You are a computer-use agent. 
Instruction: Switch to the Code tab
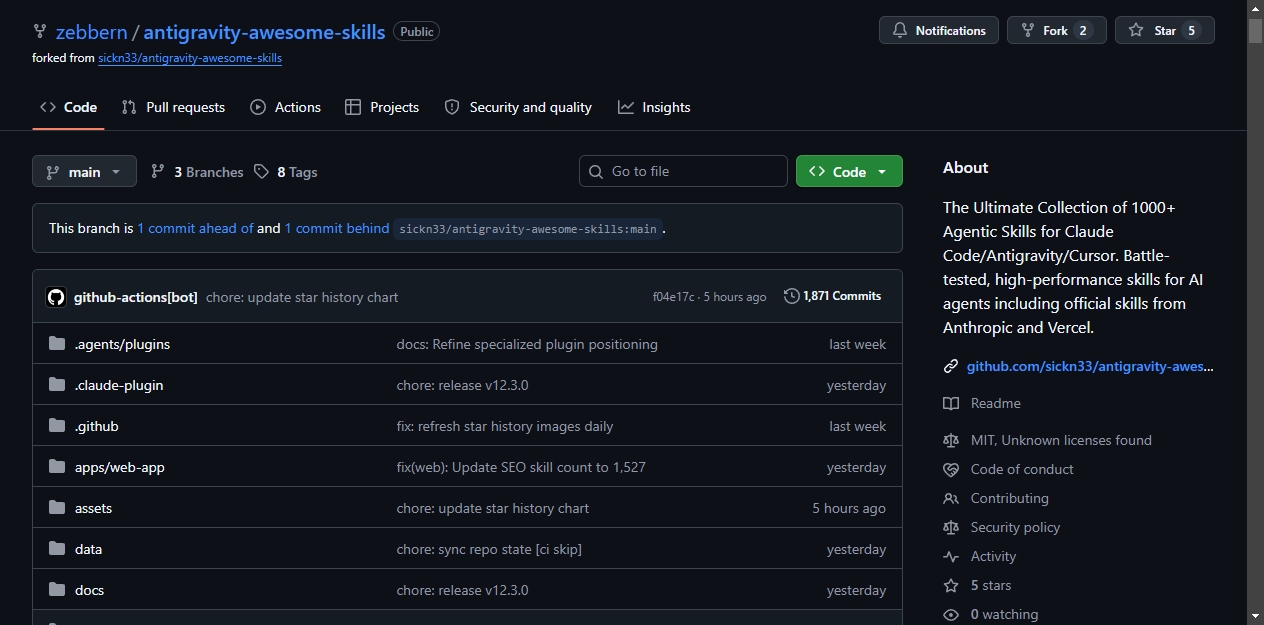68,107
